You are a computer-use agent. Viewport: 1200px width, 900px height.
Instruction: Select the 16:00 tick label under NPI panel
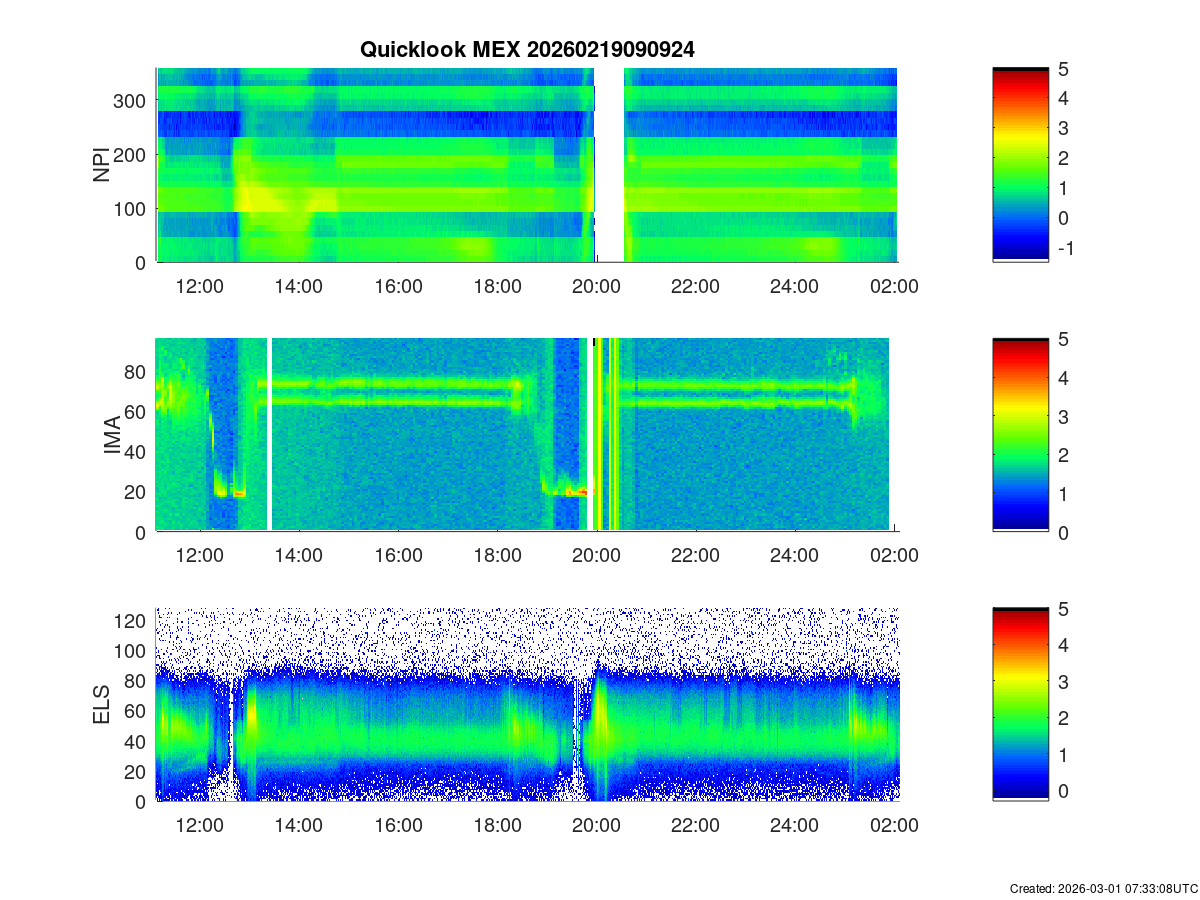[398, 286]
